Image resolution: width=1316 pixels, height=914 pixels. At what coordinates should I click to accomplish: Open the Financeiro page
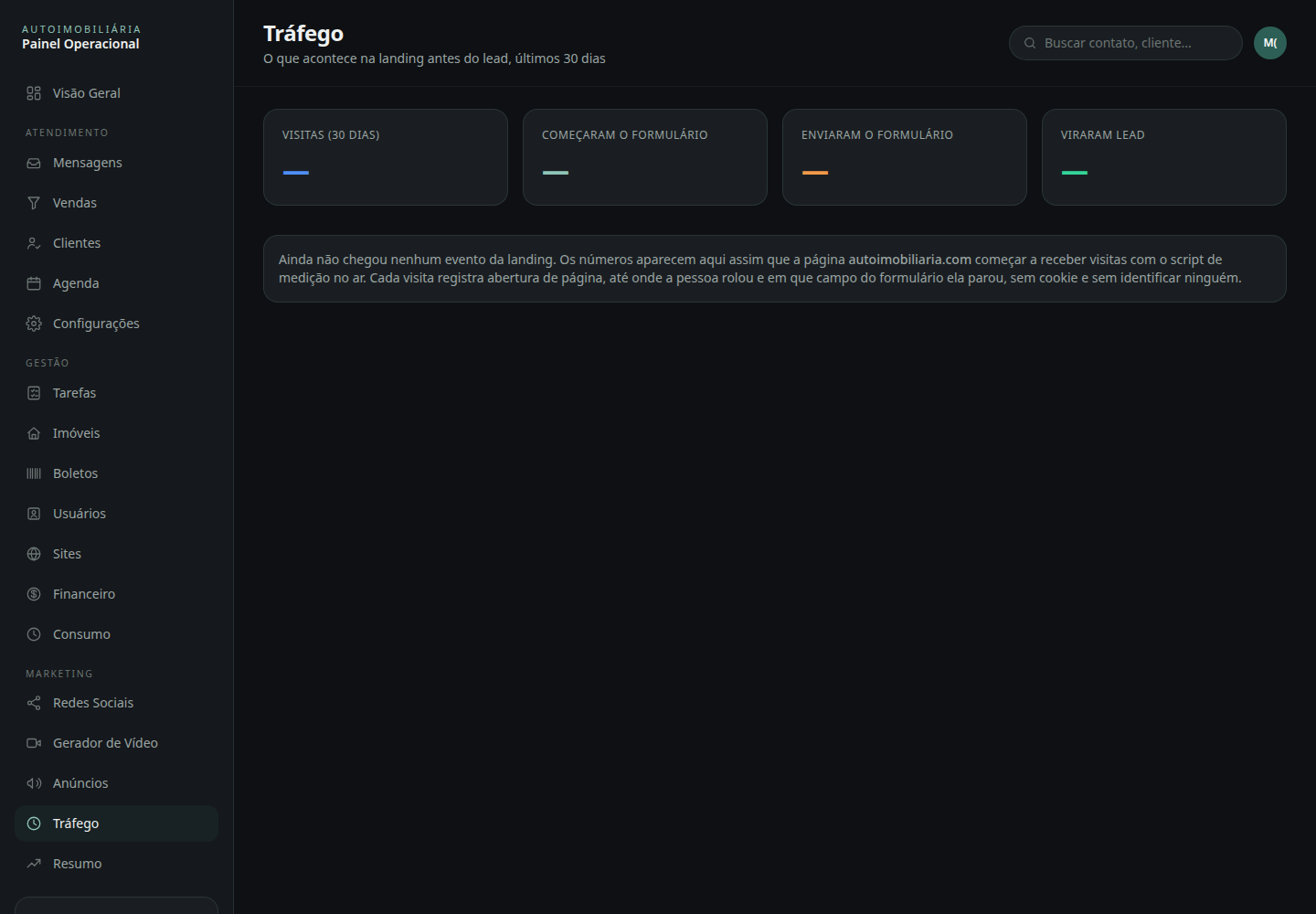click(116, 594)
